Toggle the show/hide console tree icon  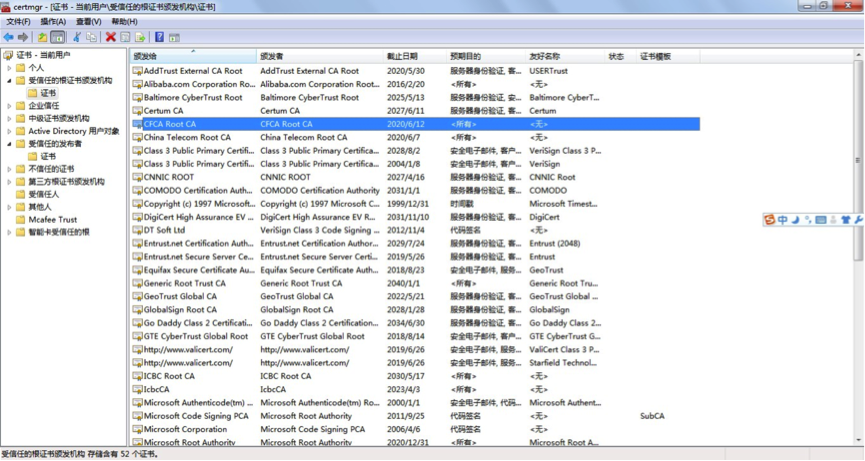pyautogui.click(x=57, y=37)
